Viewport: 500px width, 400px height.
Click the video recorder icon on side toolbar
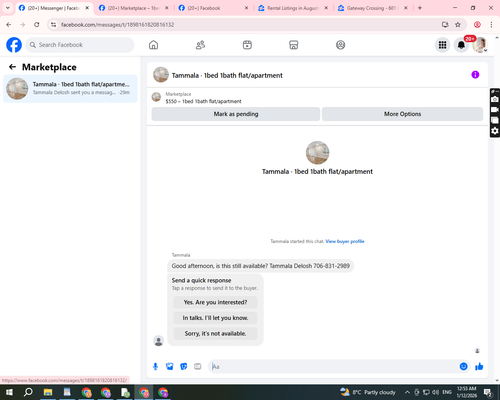coord(495,110)
